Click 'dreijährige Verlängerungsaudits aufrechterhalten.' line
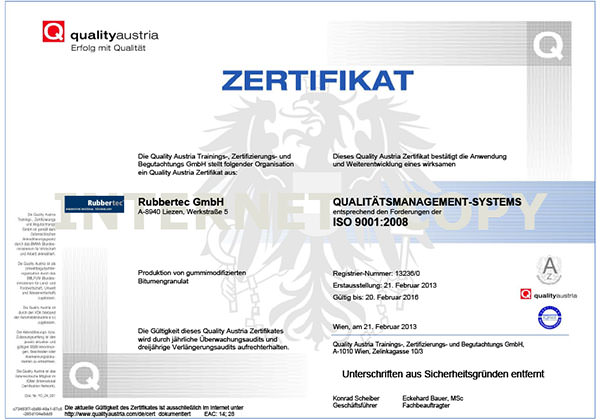Screen dimensions: 600x420 (x=214, y=347)
